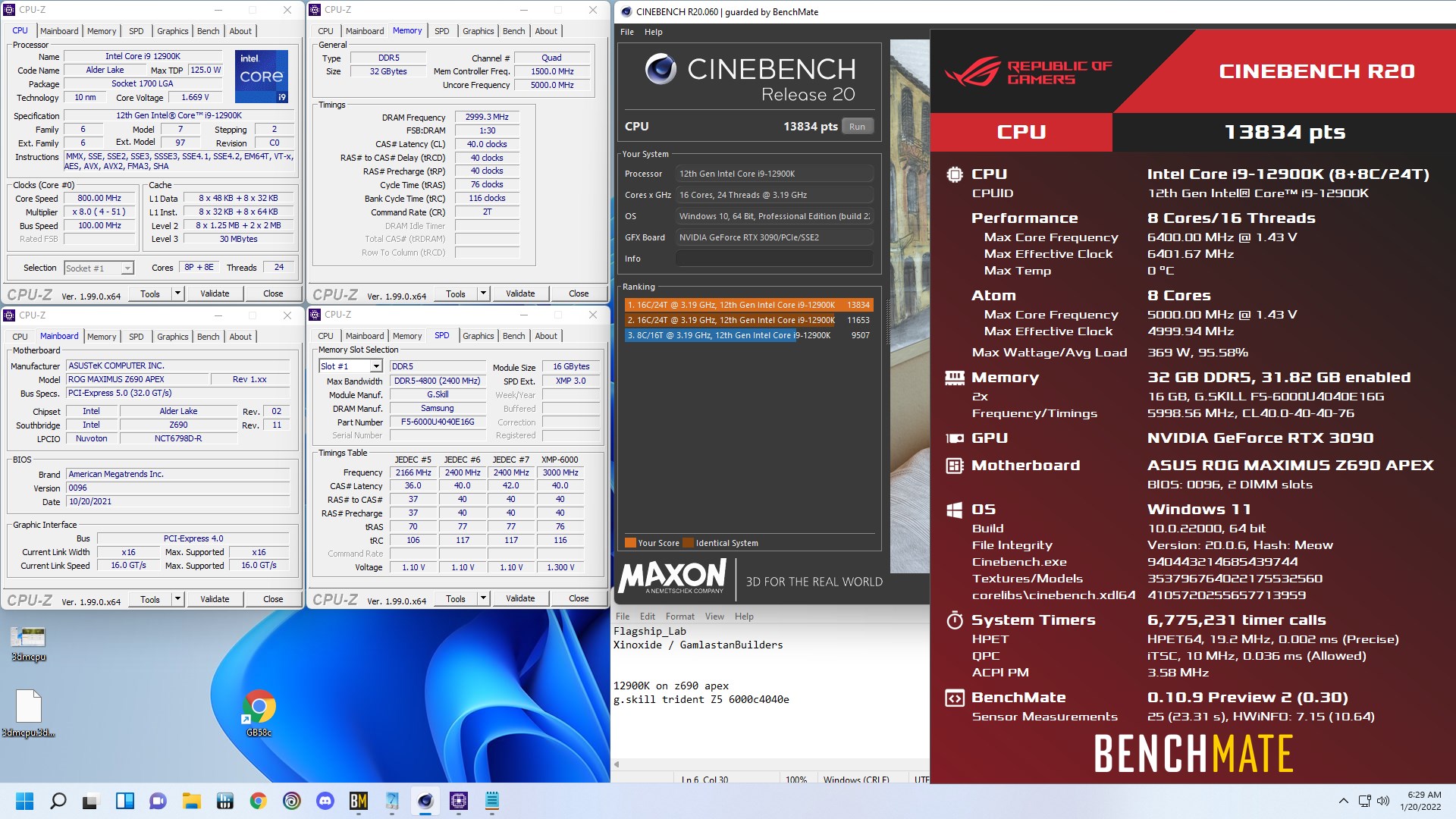
Task: Click the Cinebench Info input field
Action: click(774, 259)
